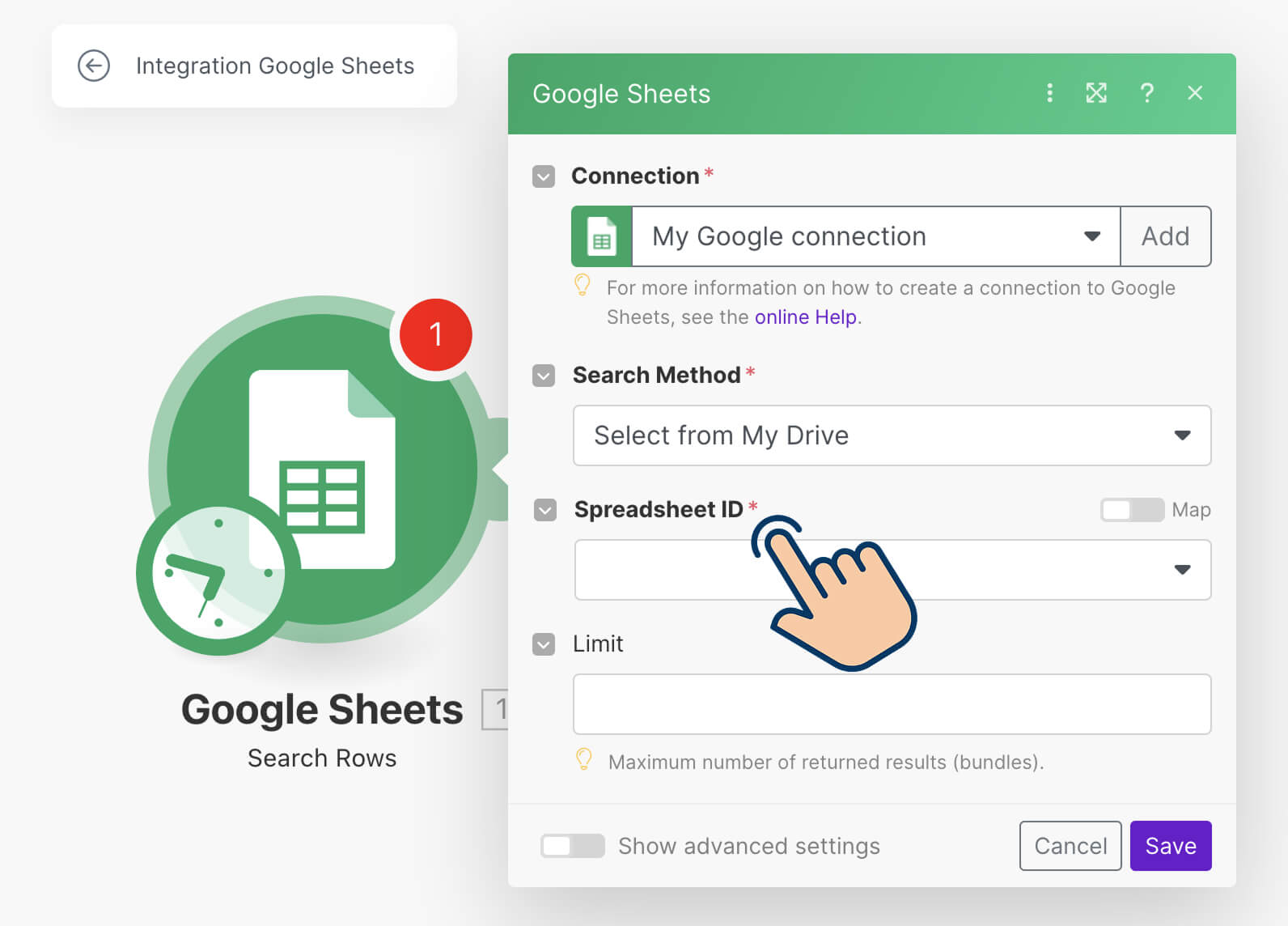Click the module number box next to Google Sheets

(495, 710)
